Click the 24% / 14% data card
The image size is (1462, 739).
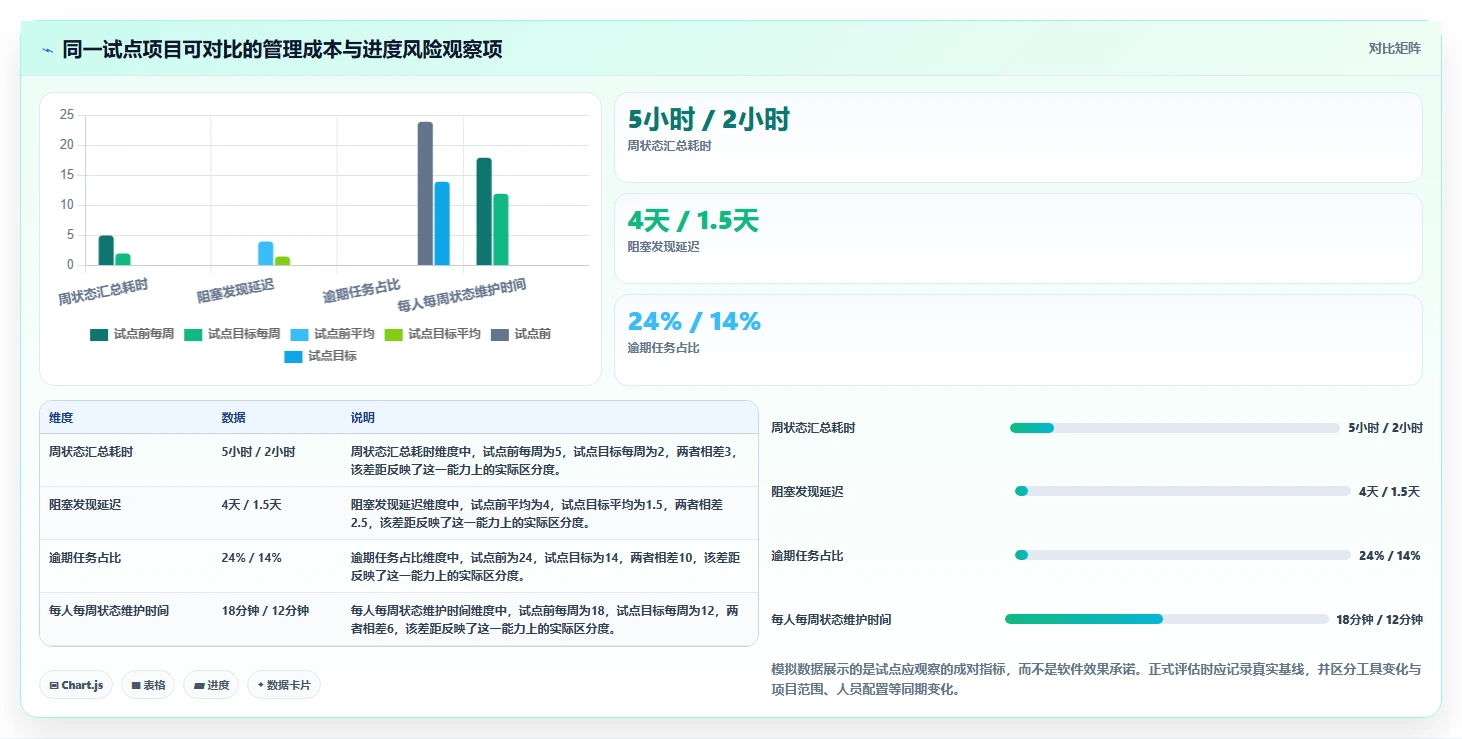point(1018,339)
